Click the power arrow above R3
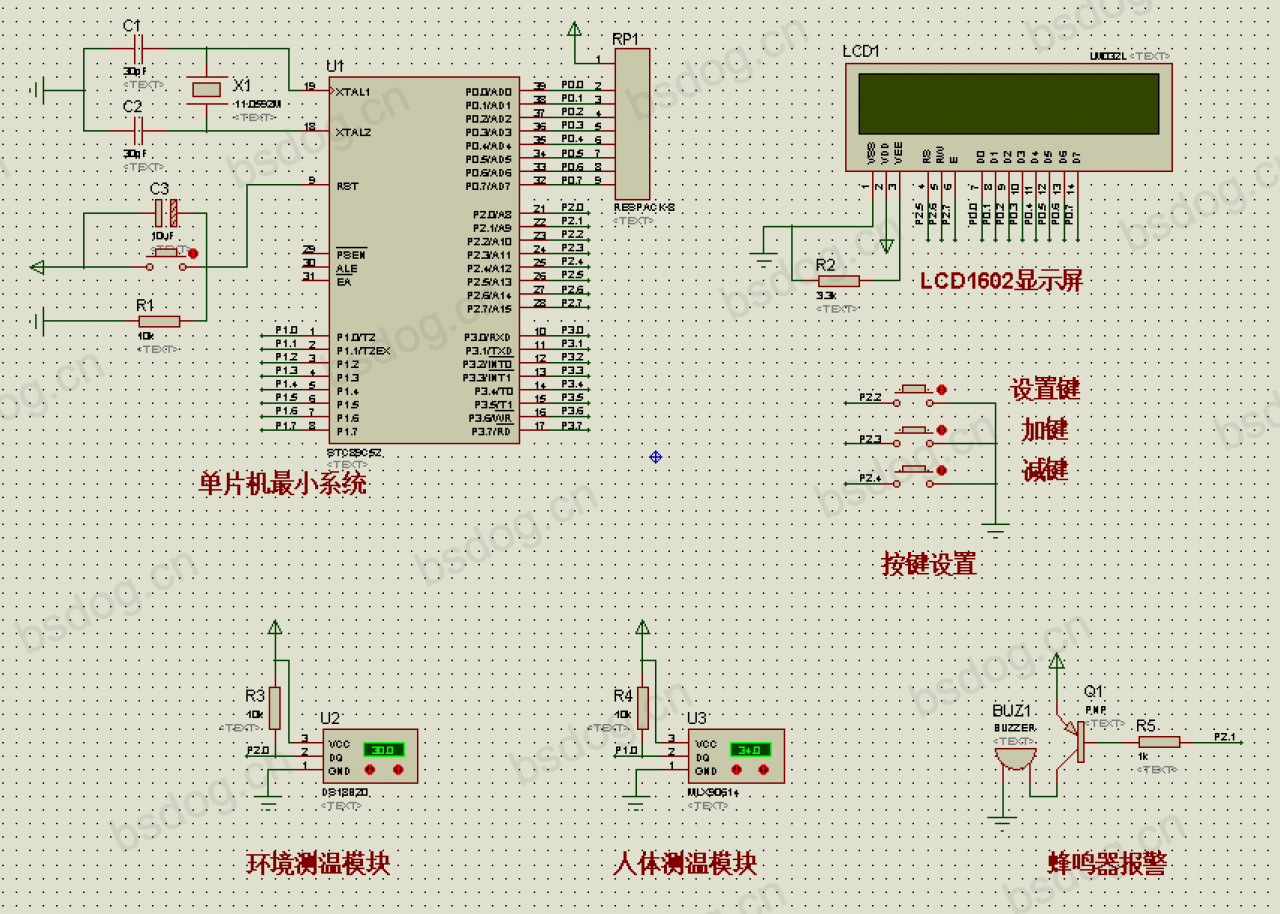The image size is (1280, 914). (x=275, y=627)
